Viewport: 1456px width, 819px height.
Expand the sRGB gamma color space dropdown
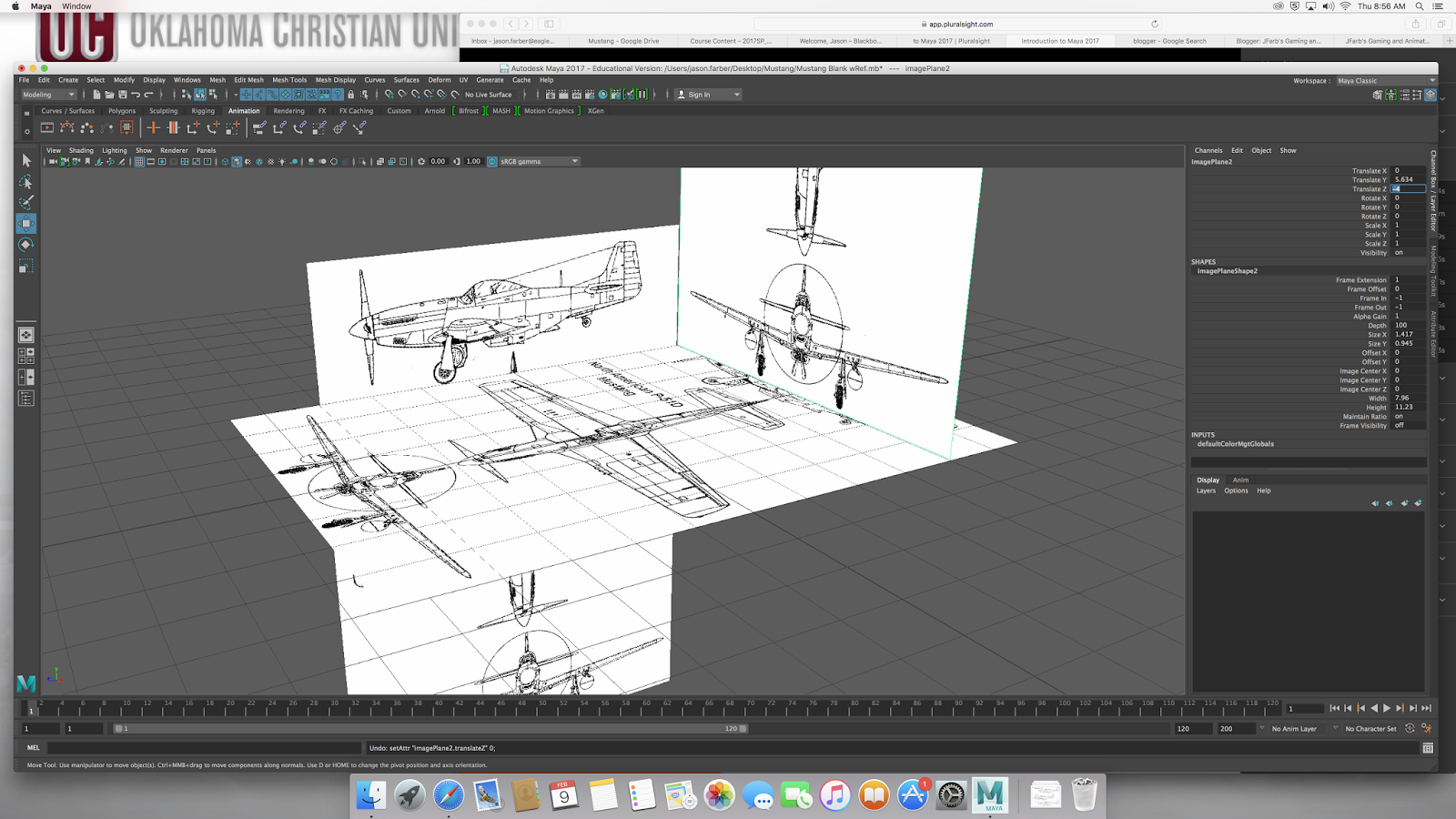pos(574,161)
